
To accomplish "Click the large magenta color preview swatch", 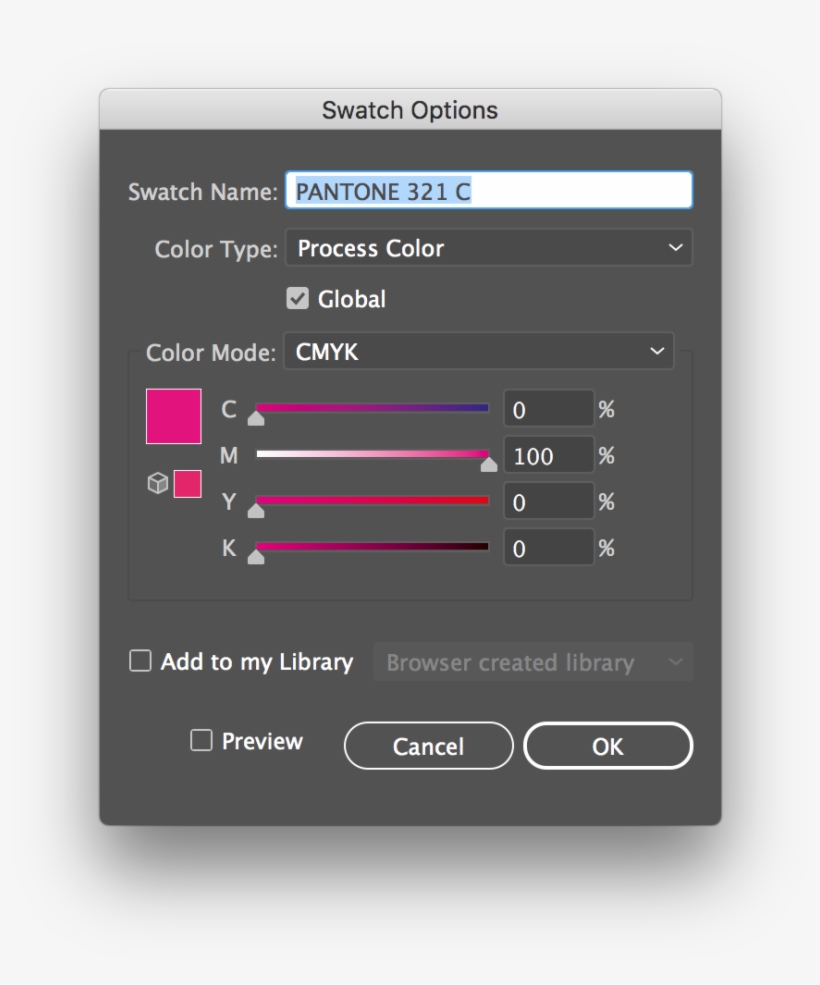I will coord(174,416).
